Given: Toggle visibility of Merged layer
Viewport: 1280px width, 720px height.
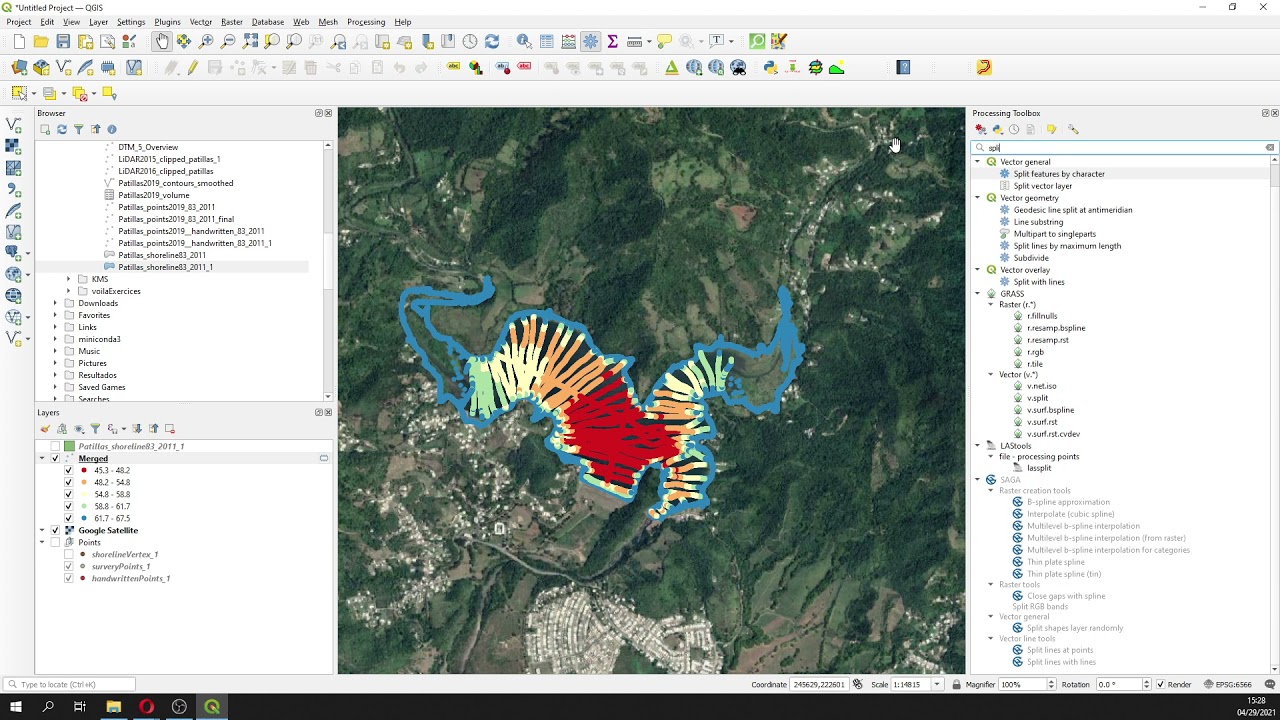Looking at the screenshot, I should [x=55, y=458].
